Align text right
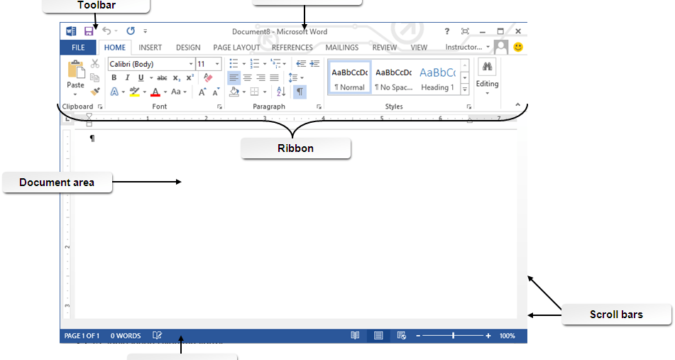The image size is (675, 360). (x=261, y=78)
